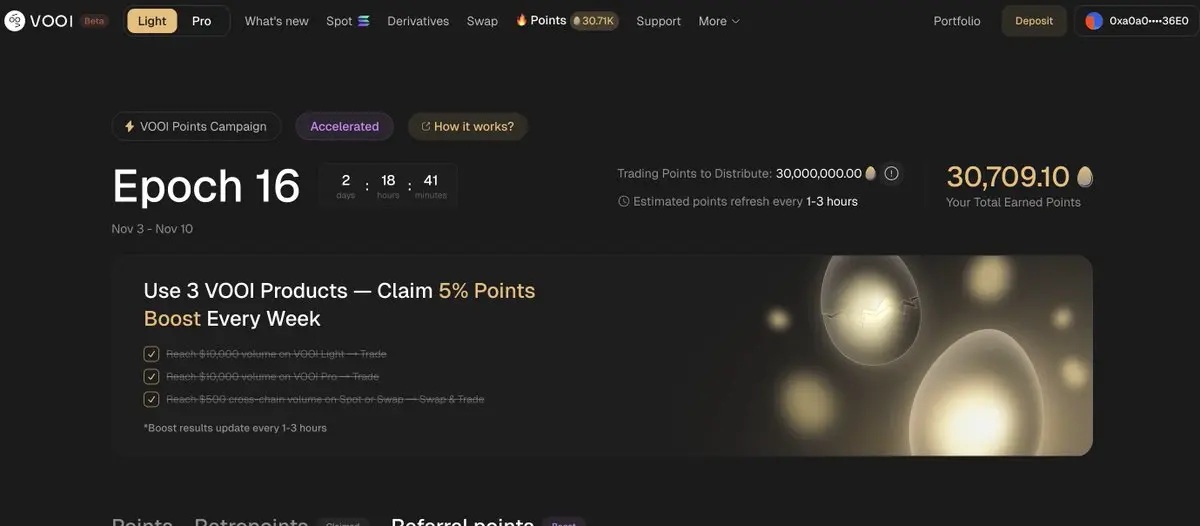Open the Portfolio link

click(957, 21)
